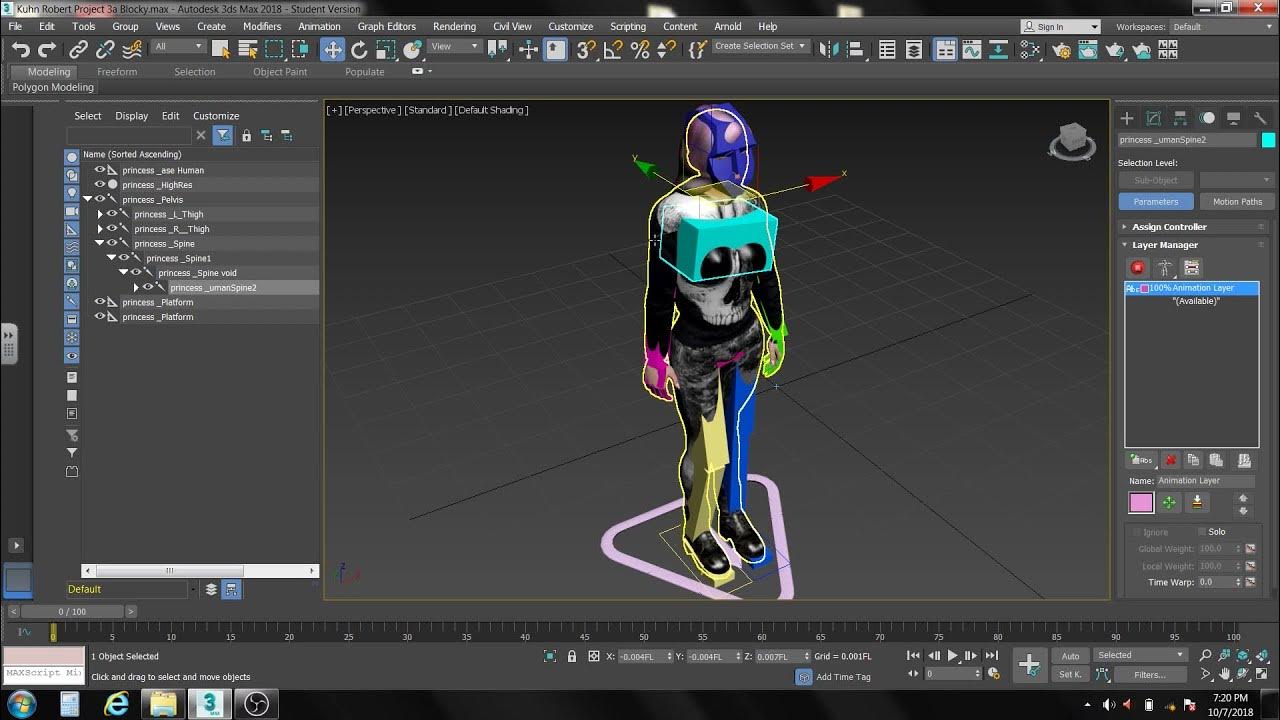Expand the princess _R__Thigh node
The height and width of the screenshot is (720, 1280).
pos(100,229)
